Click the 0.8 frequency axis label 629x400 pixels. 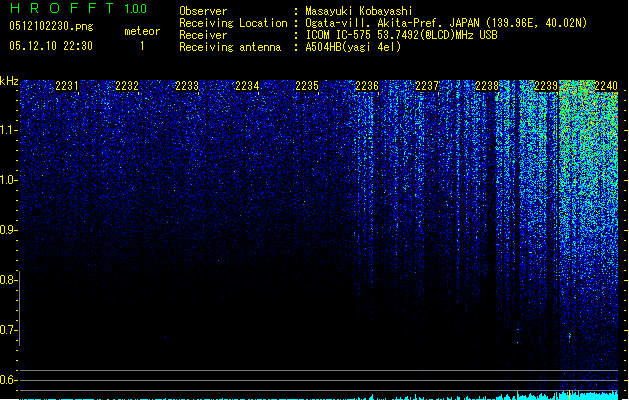tap(8, 280)
